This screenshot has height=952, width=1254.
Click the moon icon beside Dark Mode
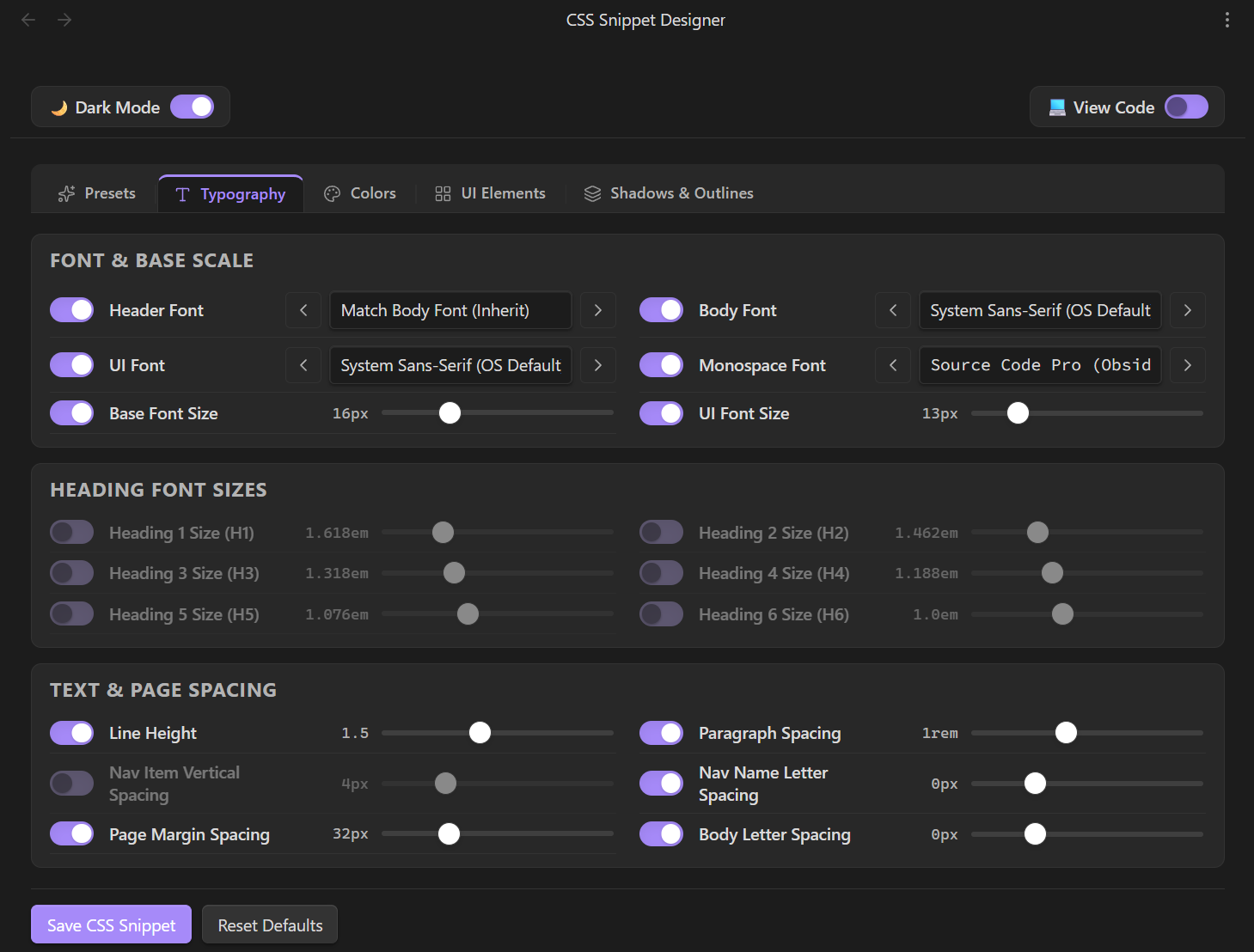tap(59, 107)
